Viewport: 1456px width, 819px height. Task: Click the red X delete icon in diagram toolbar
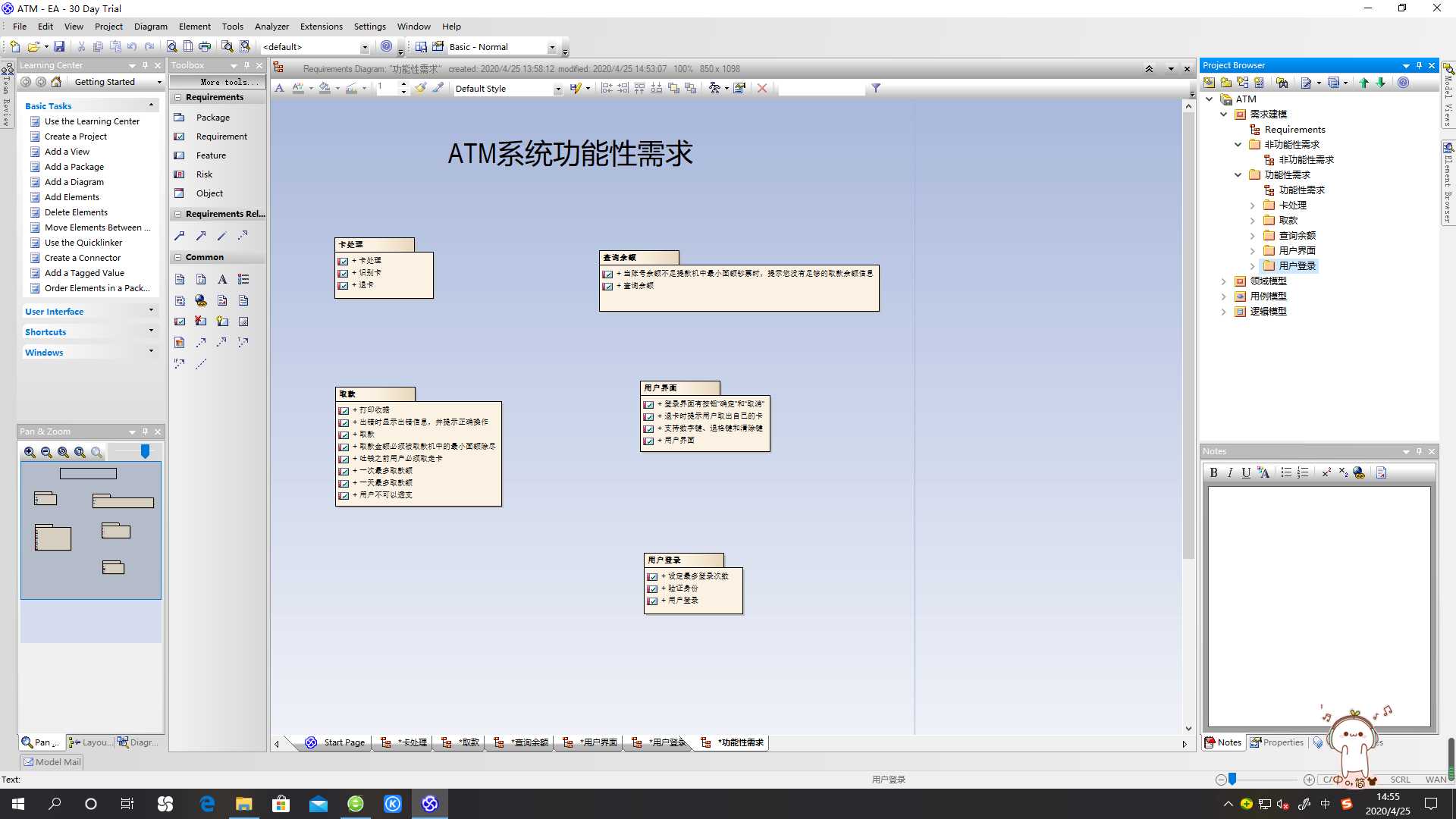click(x=762, y=89)
